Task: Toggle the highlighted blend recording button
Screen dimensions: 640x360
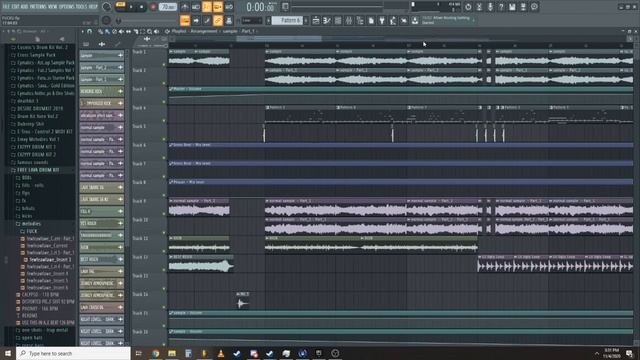Action: 218,7
